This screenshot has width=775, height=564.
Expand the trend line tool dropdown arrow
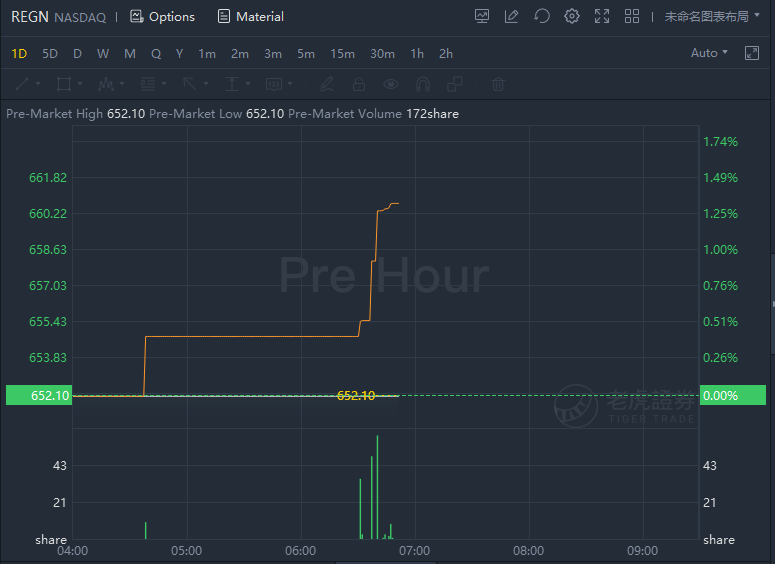tap(38, 84)
